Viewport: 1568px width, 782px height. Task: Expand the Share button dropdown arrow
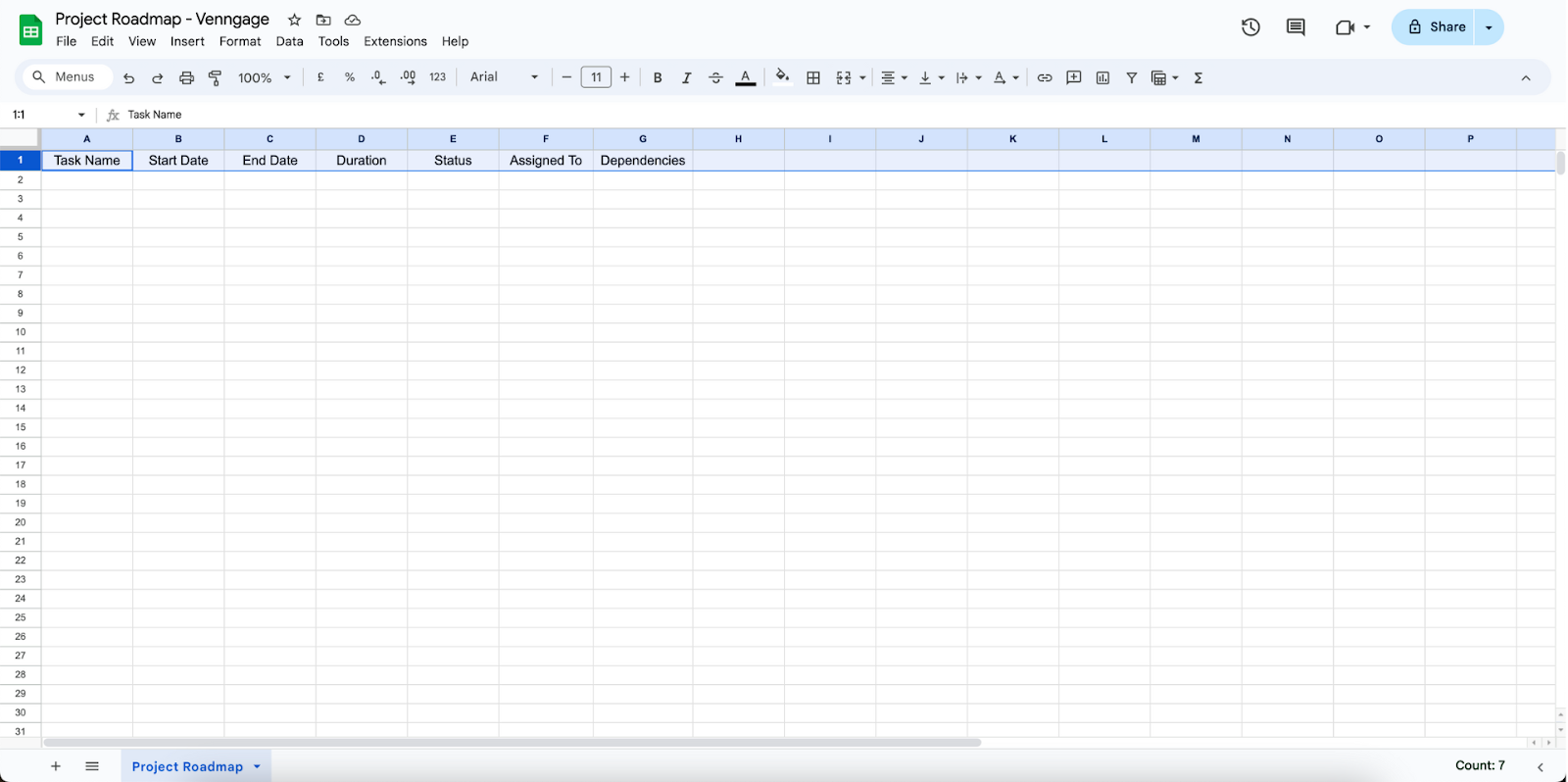pyautogui.click(x=1489, y=27)
